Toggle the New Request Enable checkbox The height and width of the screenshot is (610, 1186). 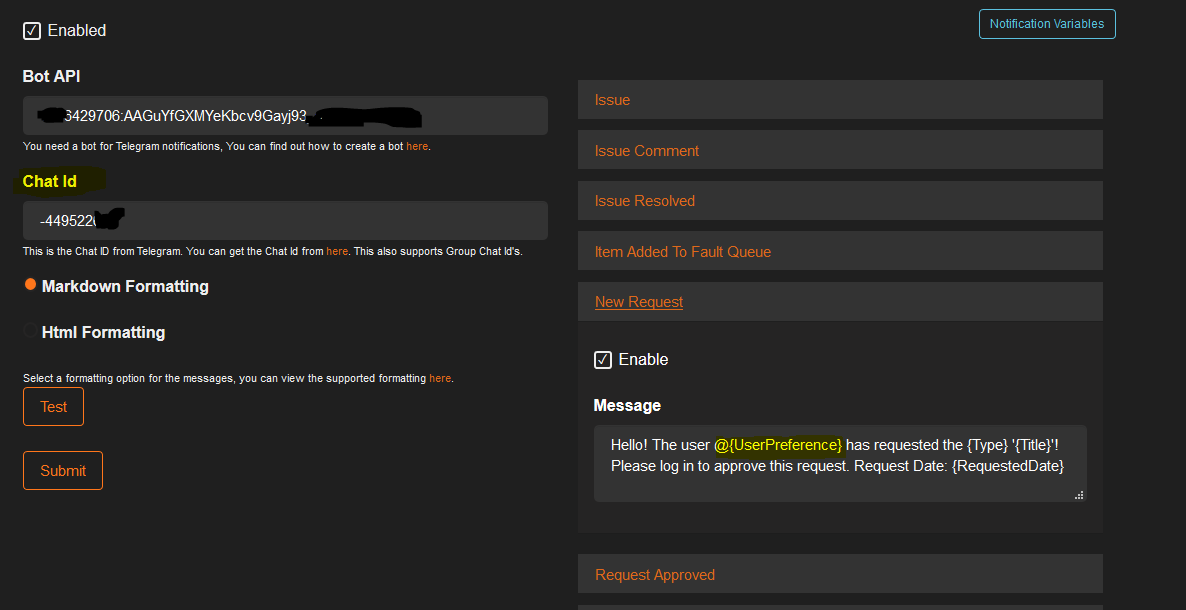pyautogui.click(x=603, y=359)
